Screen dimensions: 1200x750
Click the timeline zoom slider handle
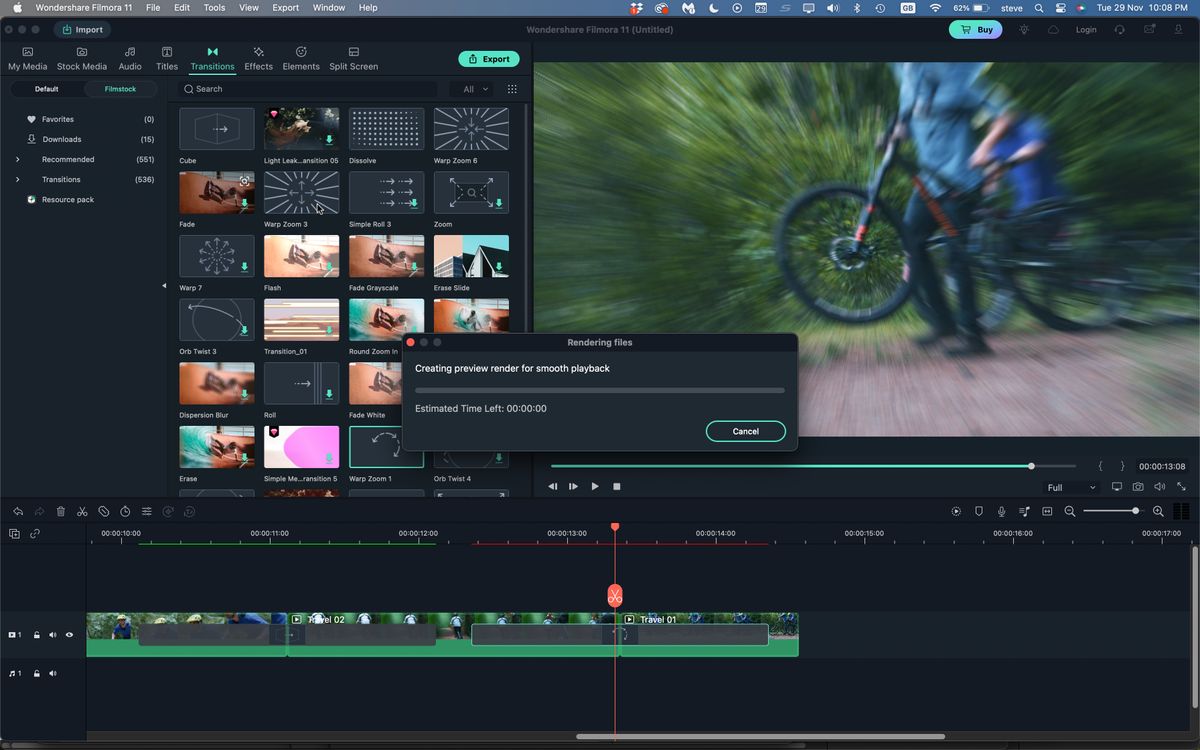point(1135,511)
